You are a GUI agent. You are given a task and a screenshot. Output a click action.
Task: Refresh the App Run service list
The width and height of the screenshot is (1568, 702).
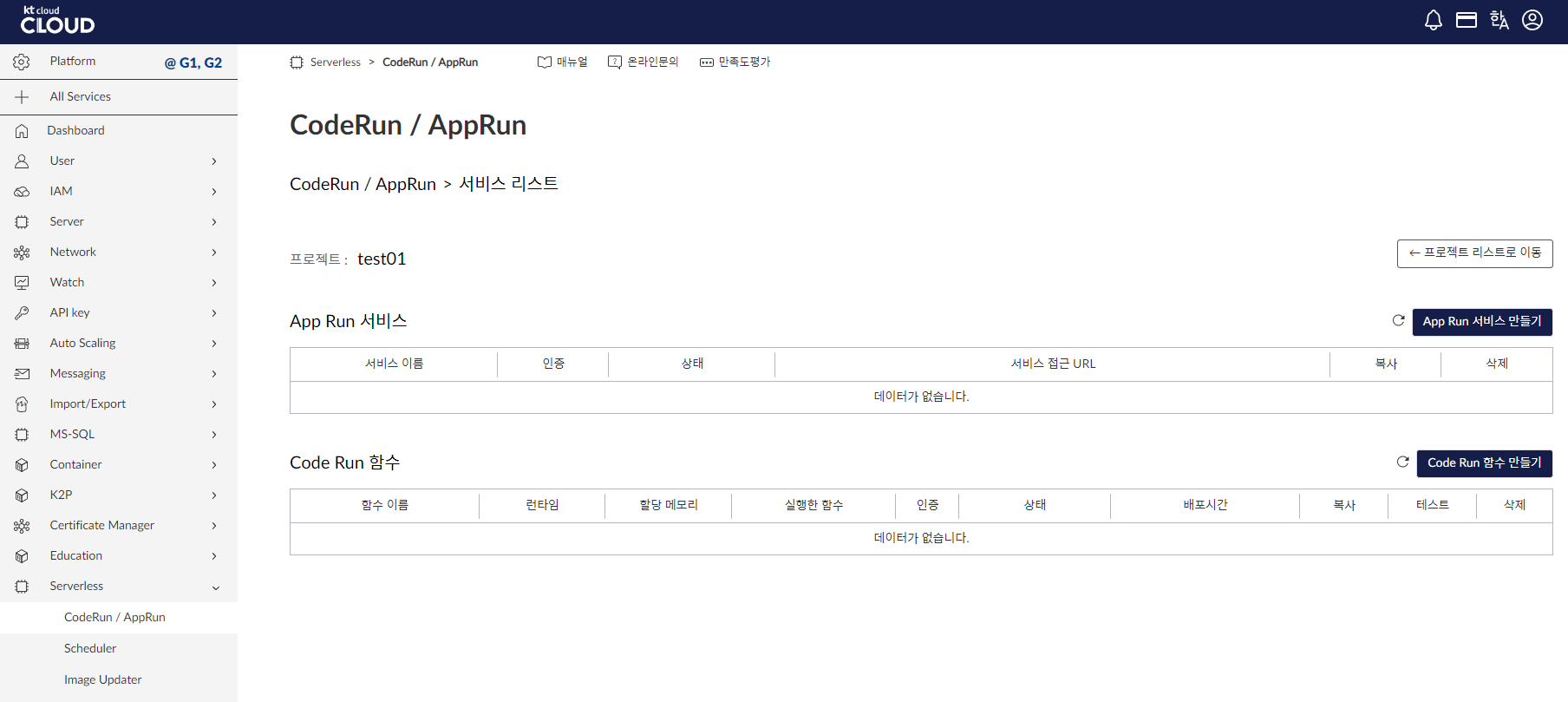coord(1399,320)
